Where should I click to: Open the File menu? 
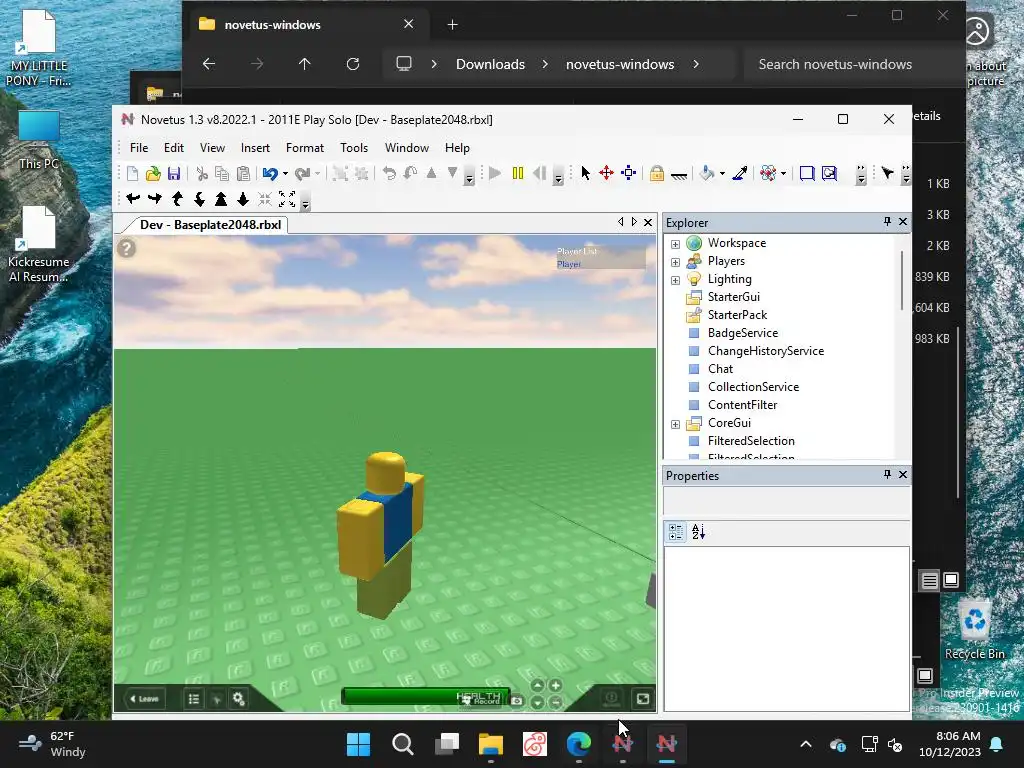138,148
